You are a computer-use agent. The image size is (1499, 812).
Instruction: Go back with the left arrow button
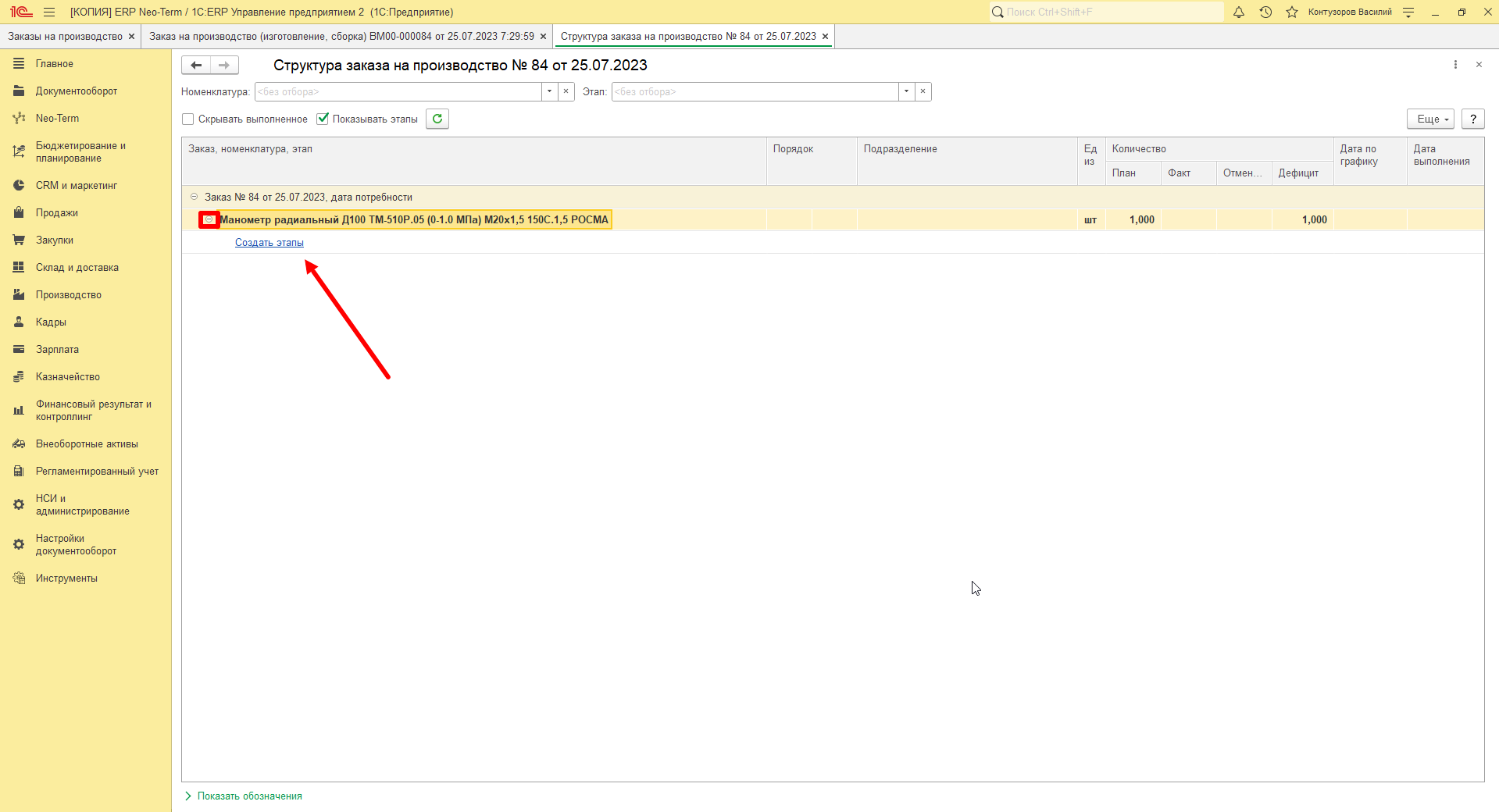point(196,66)
